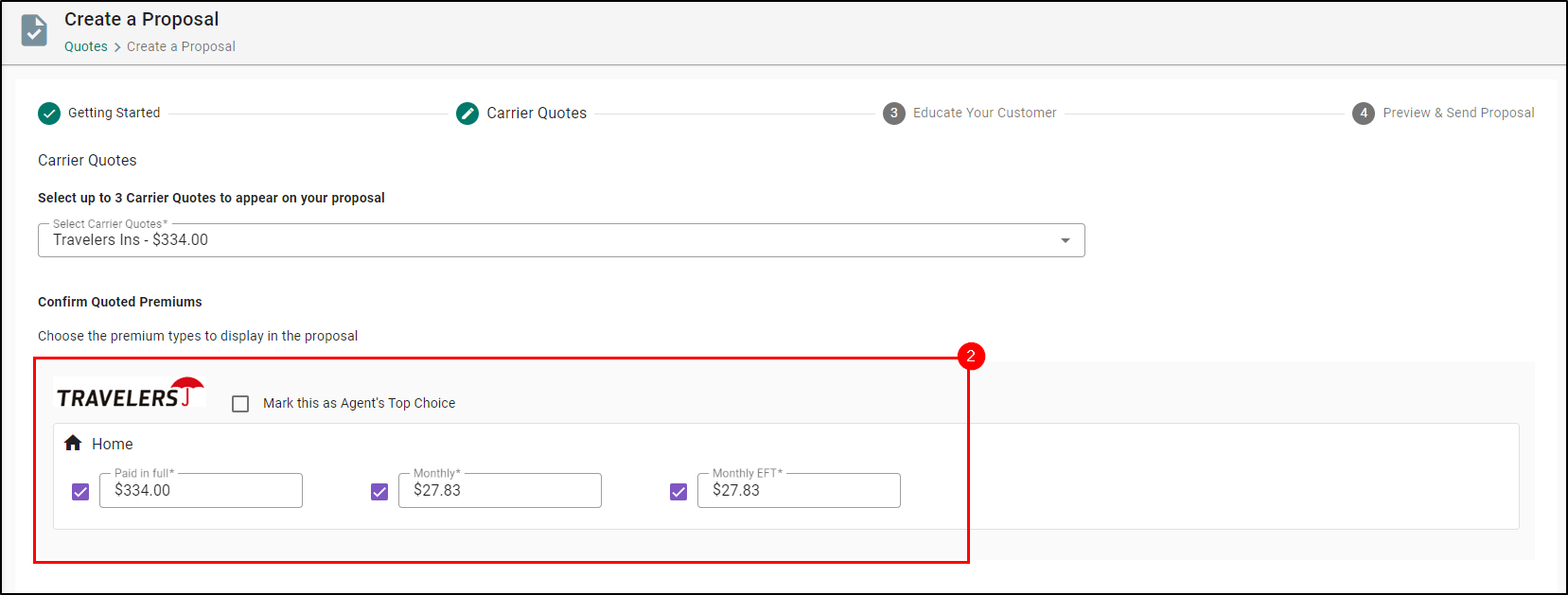Check Mark this as Agent's Top Choice
1568x595 pixels.
point(240,404)
